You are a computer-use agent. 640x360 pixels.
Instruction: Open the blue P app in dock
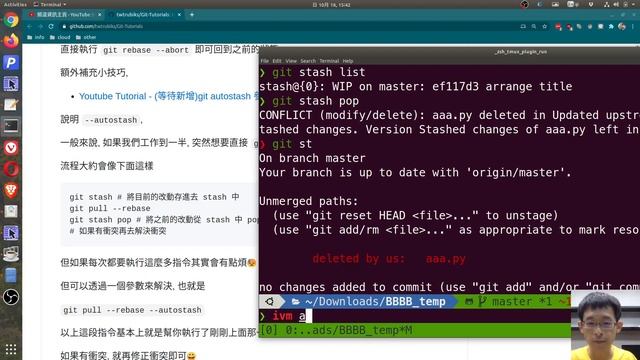point(11,62)
